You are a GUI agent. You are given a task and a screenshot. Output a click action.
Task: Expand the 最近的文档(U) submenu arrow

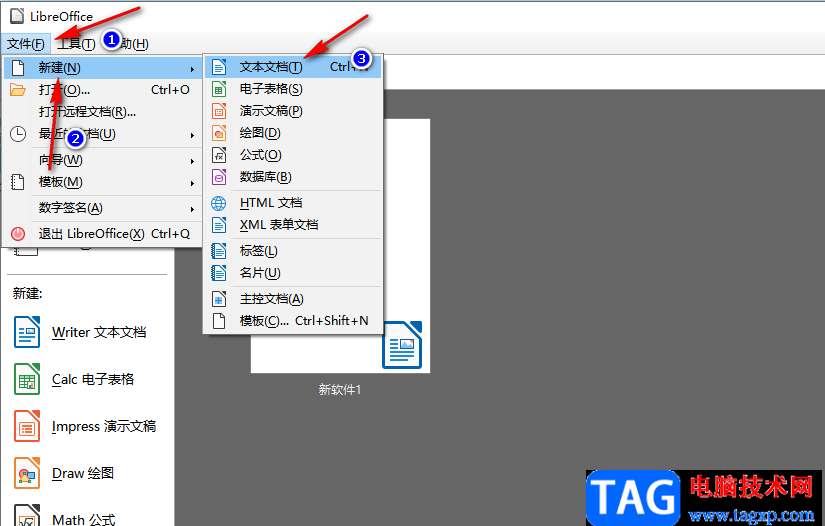coord(192,135)
